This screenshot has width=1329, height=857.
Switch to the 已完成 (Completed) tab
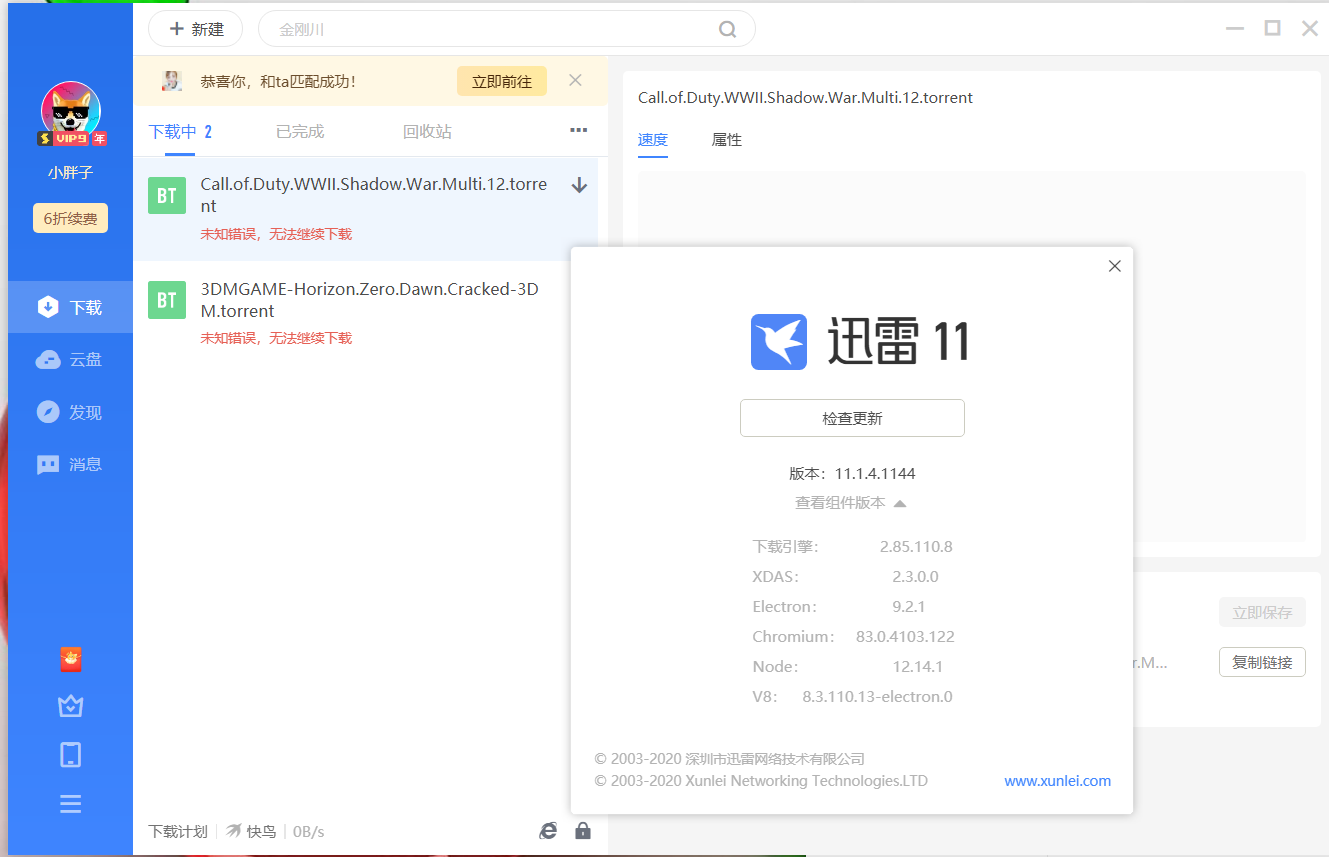[299, 131]
